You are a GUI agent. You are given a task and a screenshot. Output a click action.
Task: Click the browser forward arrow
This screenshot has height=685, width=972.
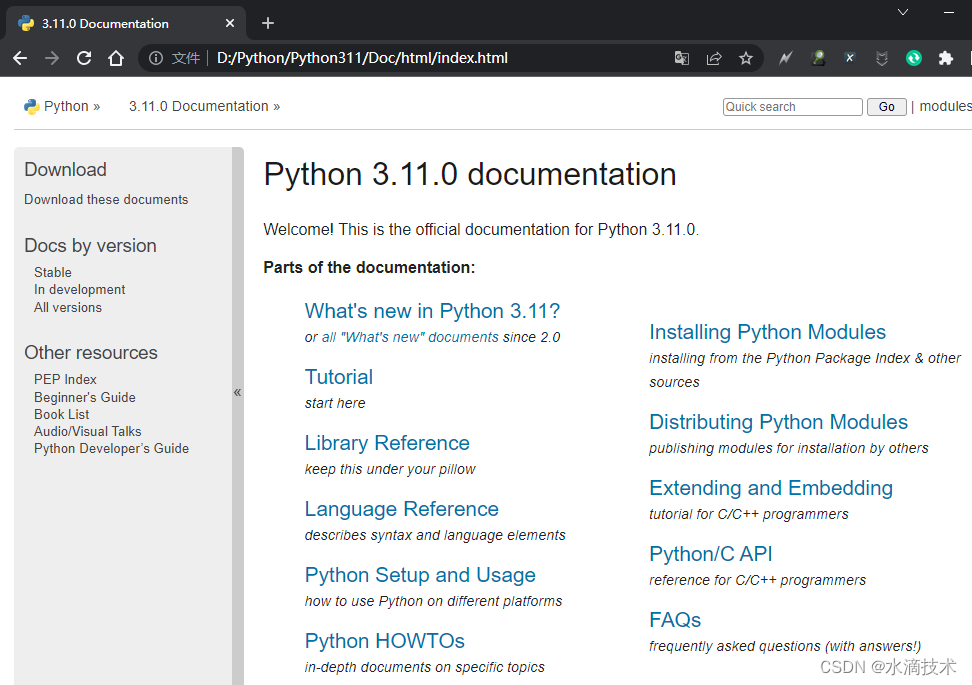click(52, 58)
